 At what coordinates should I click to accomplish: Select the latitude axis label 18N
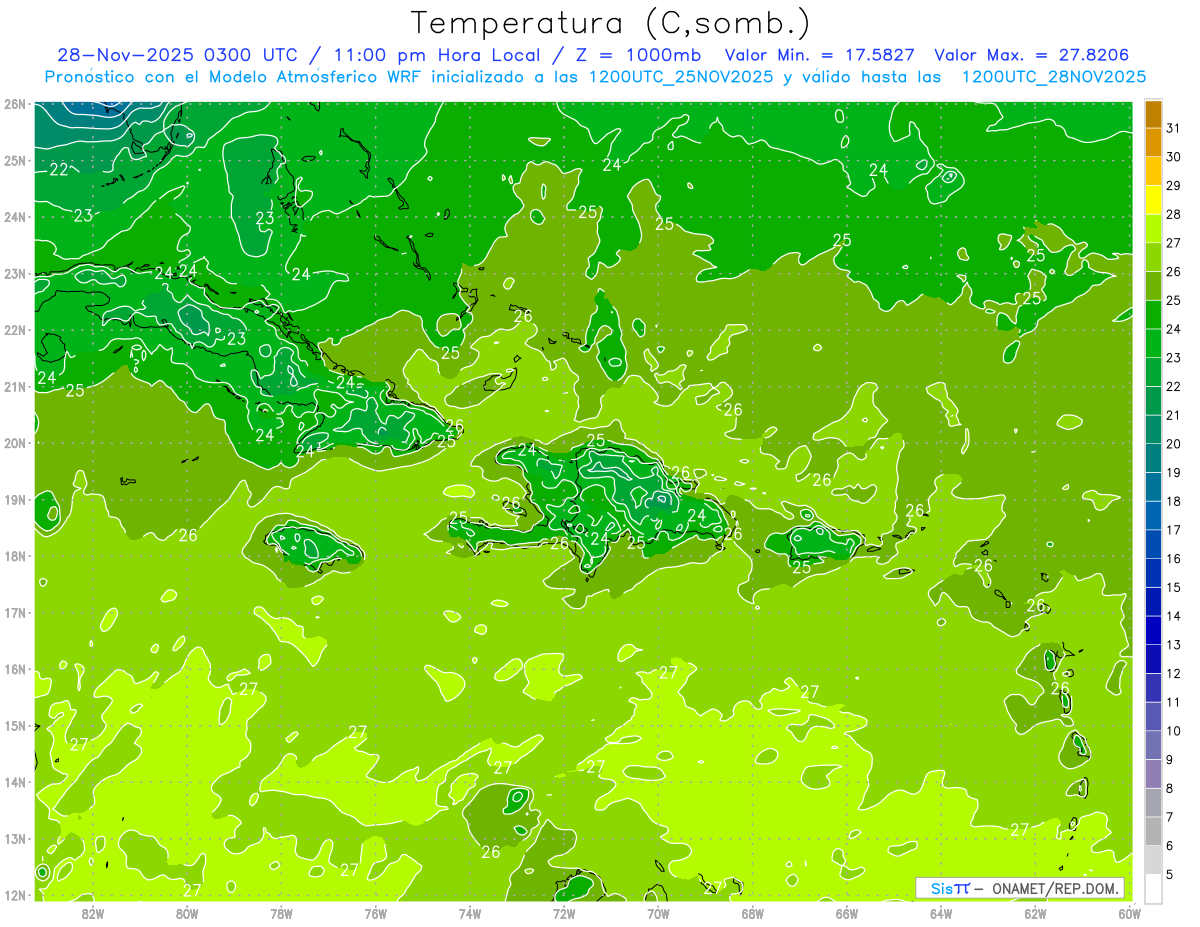(x=15, y=556)
